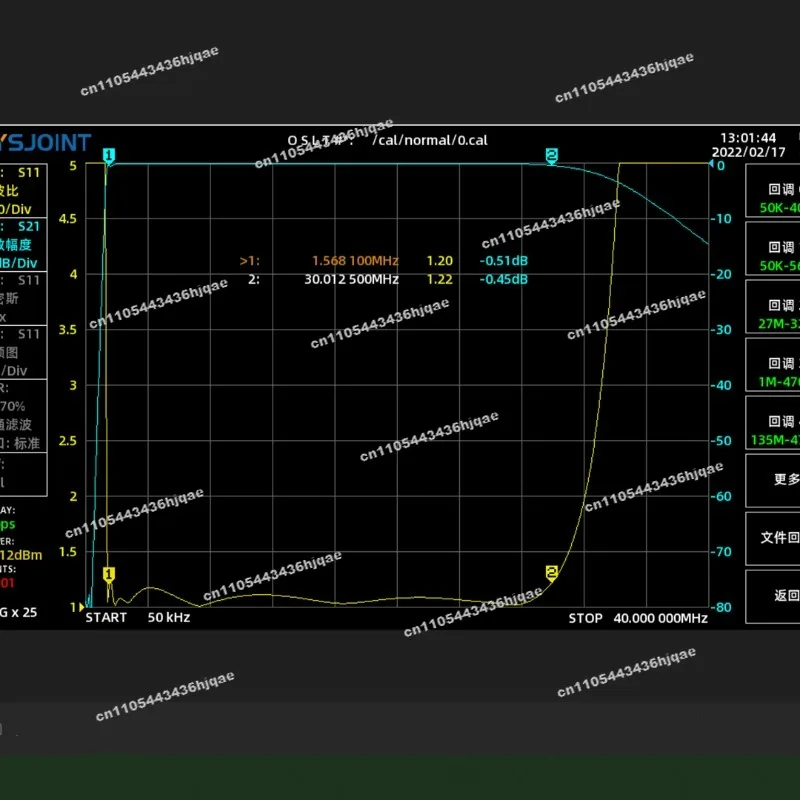The image size is (800, 800).
Task: Click the 13:01:44 clock display
Action: (748, 138)
